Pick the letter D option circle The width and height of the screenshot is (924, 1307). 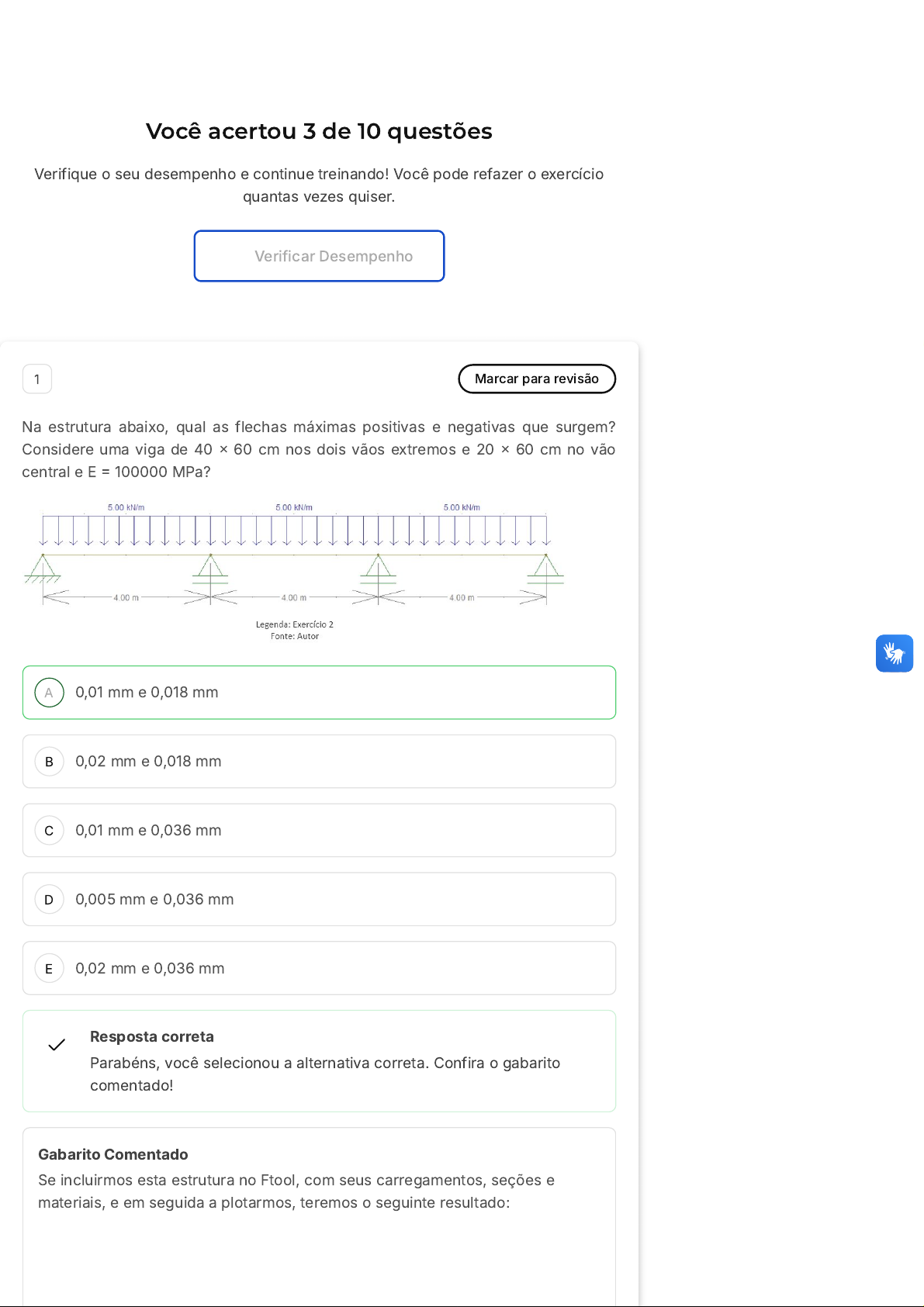[x=49, y=900]
